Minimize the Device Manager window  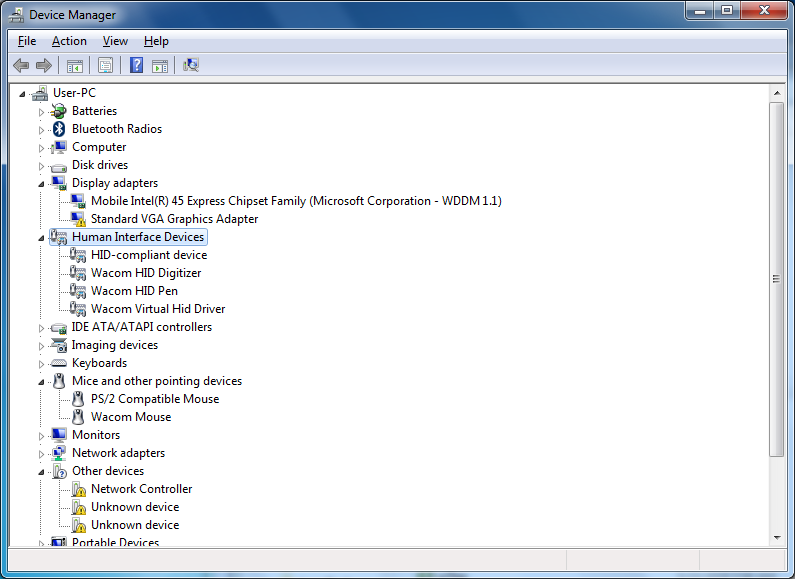pyautogui.click(x=700, y=11)
